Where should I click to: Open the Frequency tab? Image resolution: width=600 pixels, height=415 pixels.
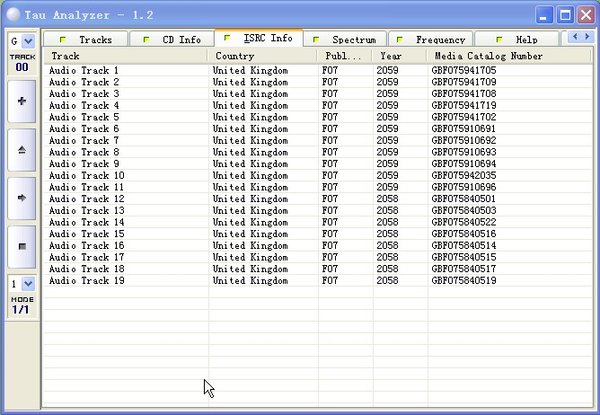click(430, 39)
